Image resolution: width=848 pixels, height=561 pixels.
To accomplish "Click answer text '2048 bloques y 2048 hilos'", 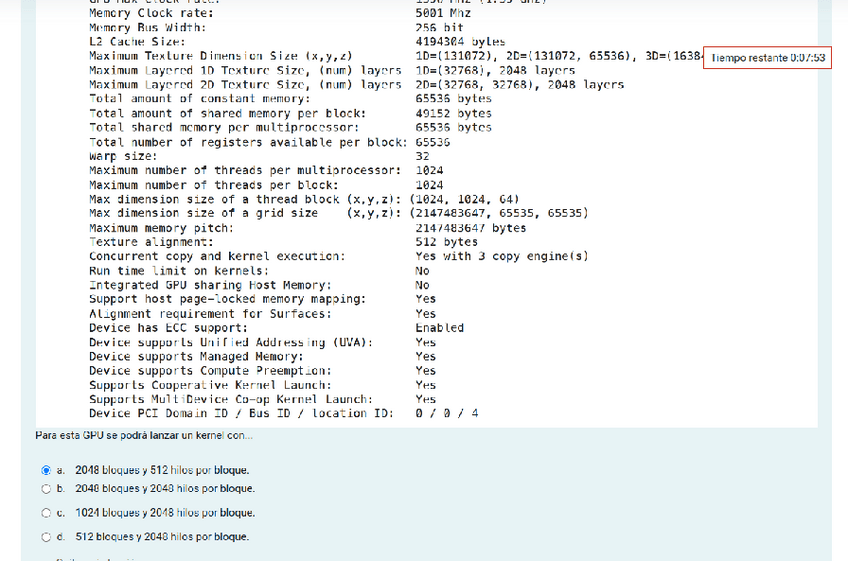I will tap(164, 489).
